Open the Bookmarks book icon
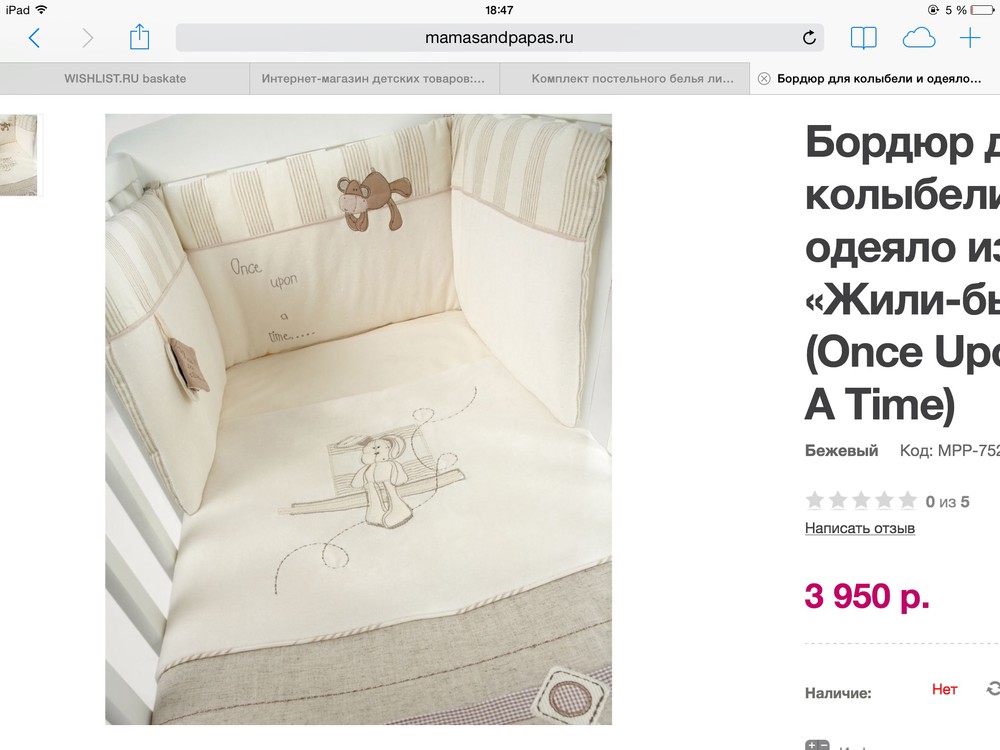1000x750 pixels. point(864,38)
